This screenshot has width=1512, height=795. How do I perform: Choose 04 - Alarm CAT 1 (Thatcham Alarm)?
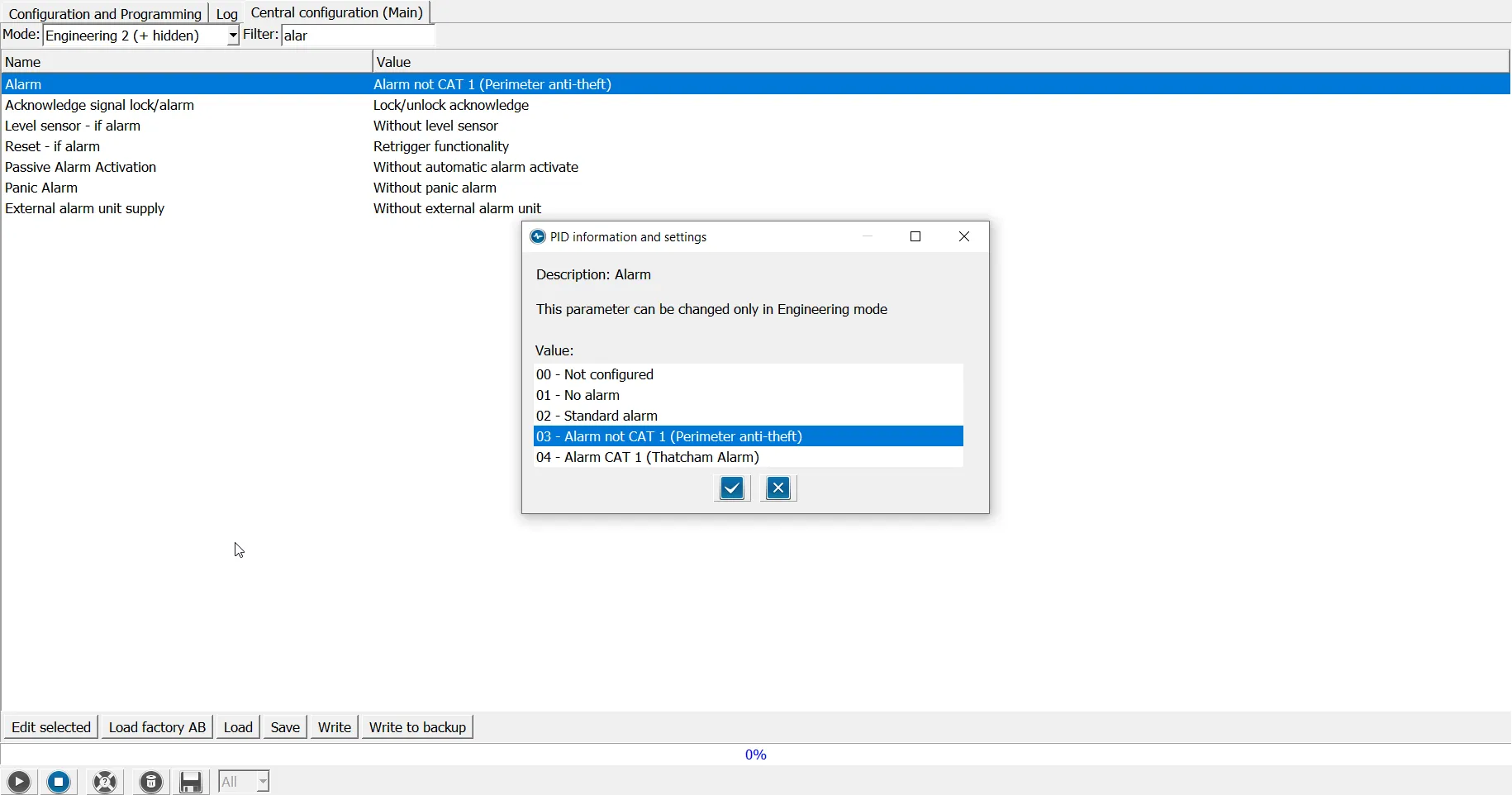coord(648,457)
